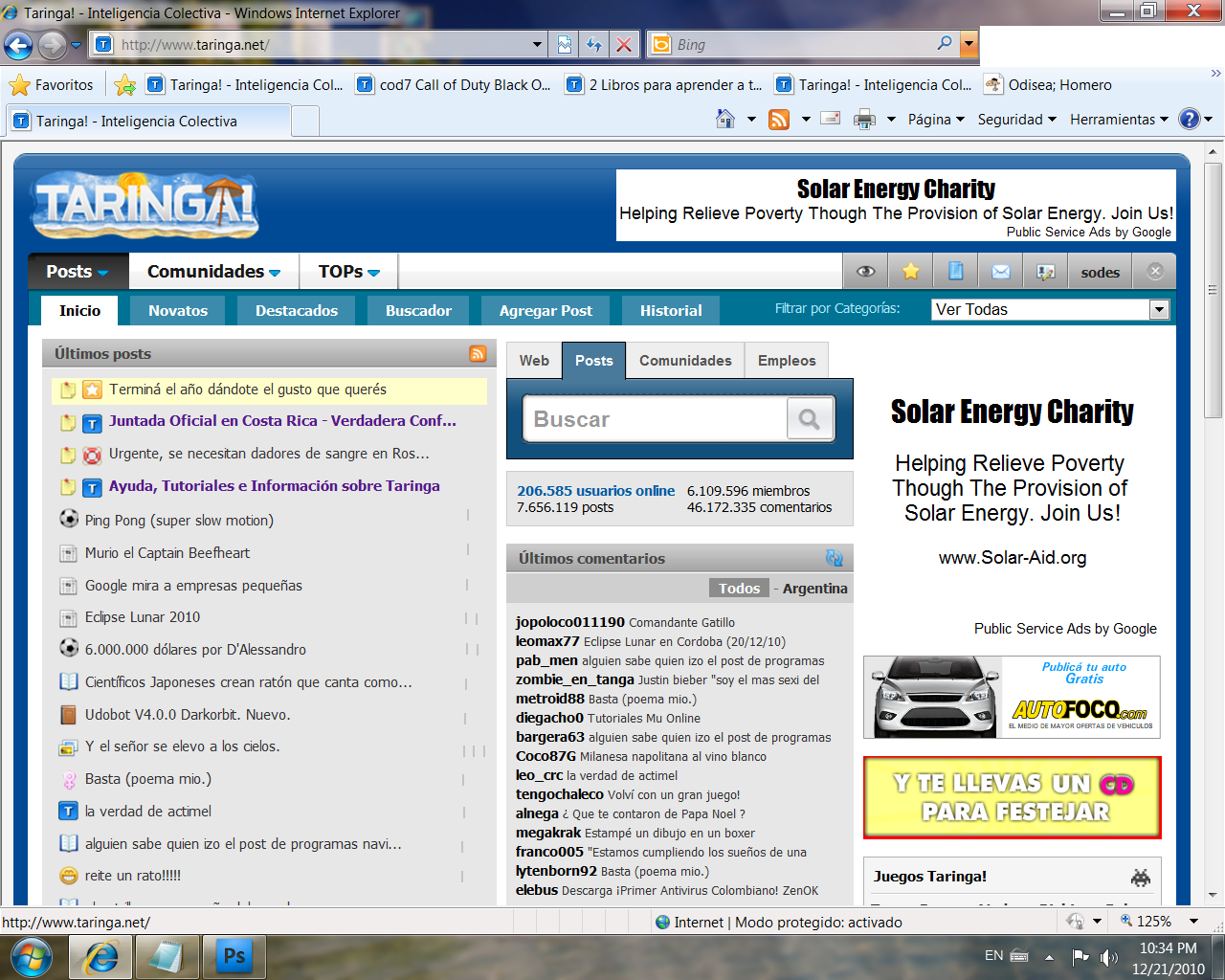
Task: Open the 206.585 usuarios online link
Action: click(595, 491)
